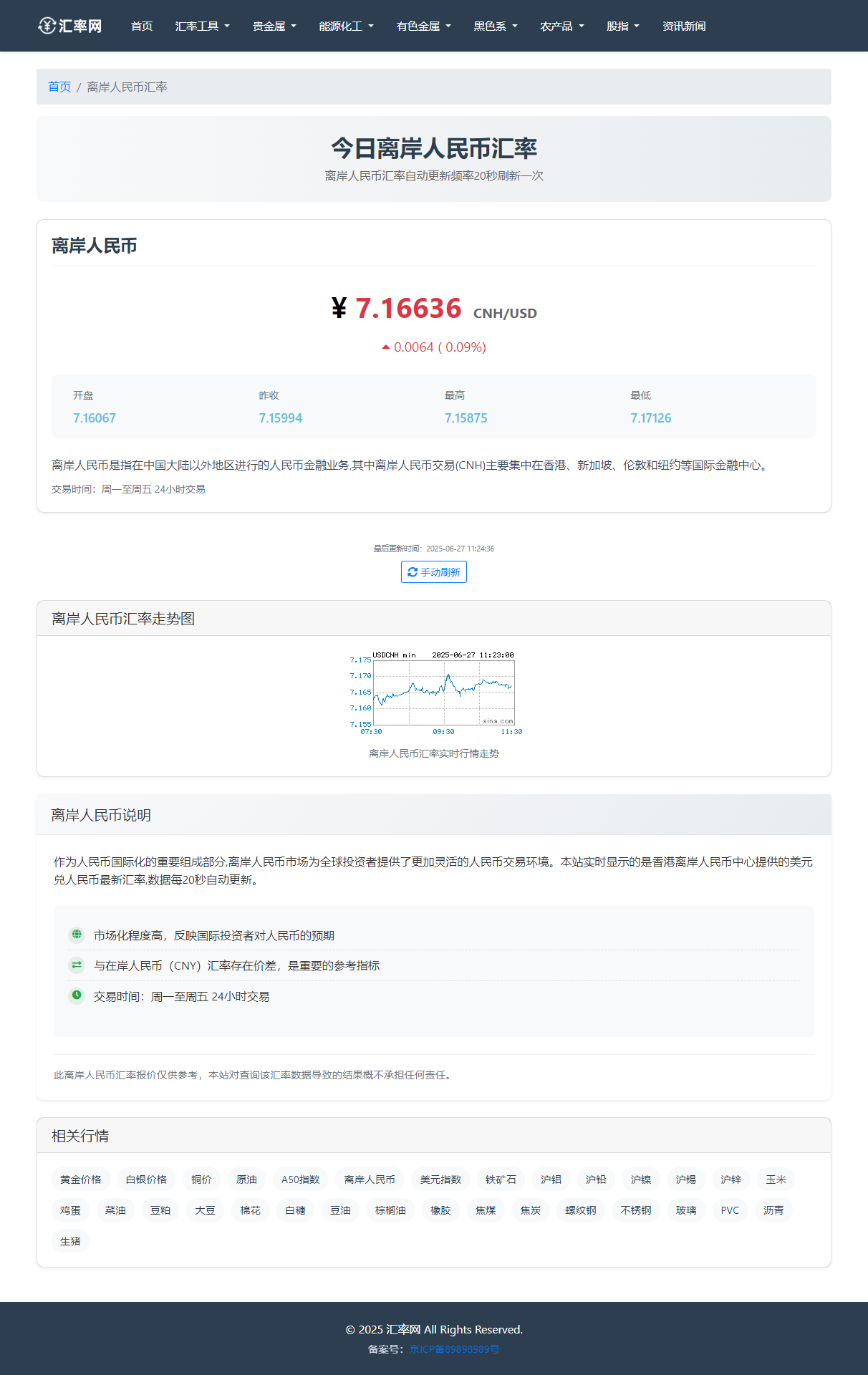This screenshot has width=868, height=1375.
Task: Select 首页 in the top navigation
Action: coord(142,26)
